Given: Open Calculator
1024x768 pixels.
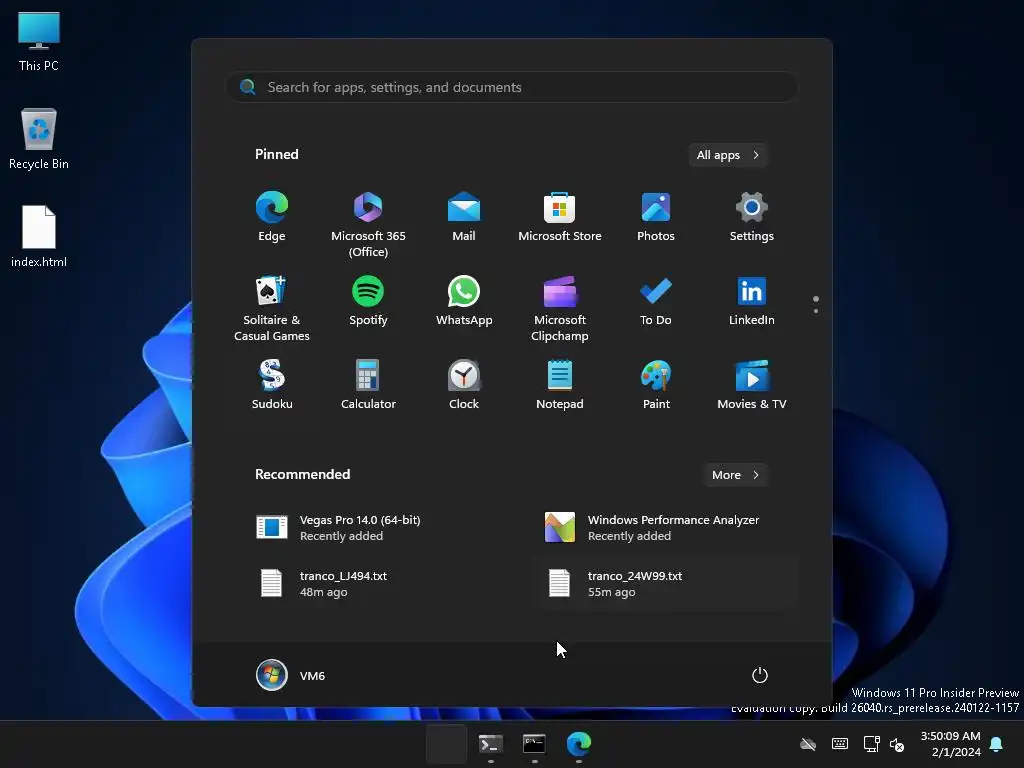Looking at the screenshot, I should pos(368,385).
